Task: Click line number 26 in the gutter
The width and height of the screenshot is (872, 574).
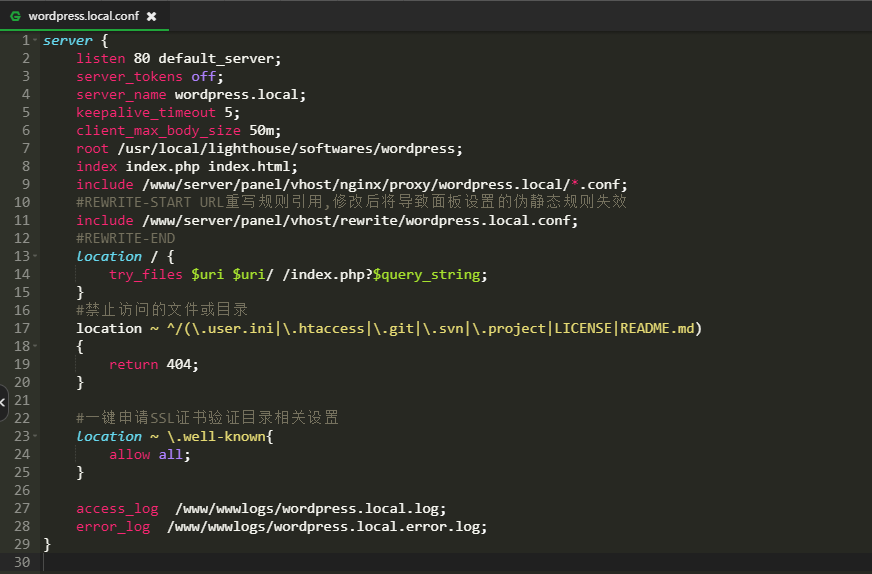Action: [x=22, y=490]
